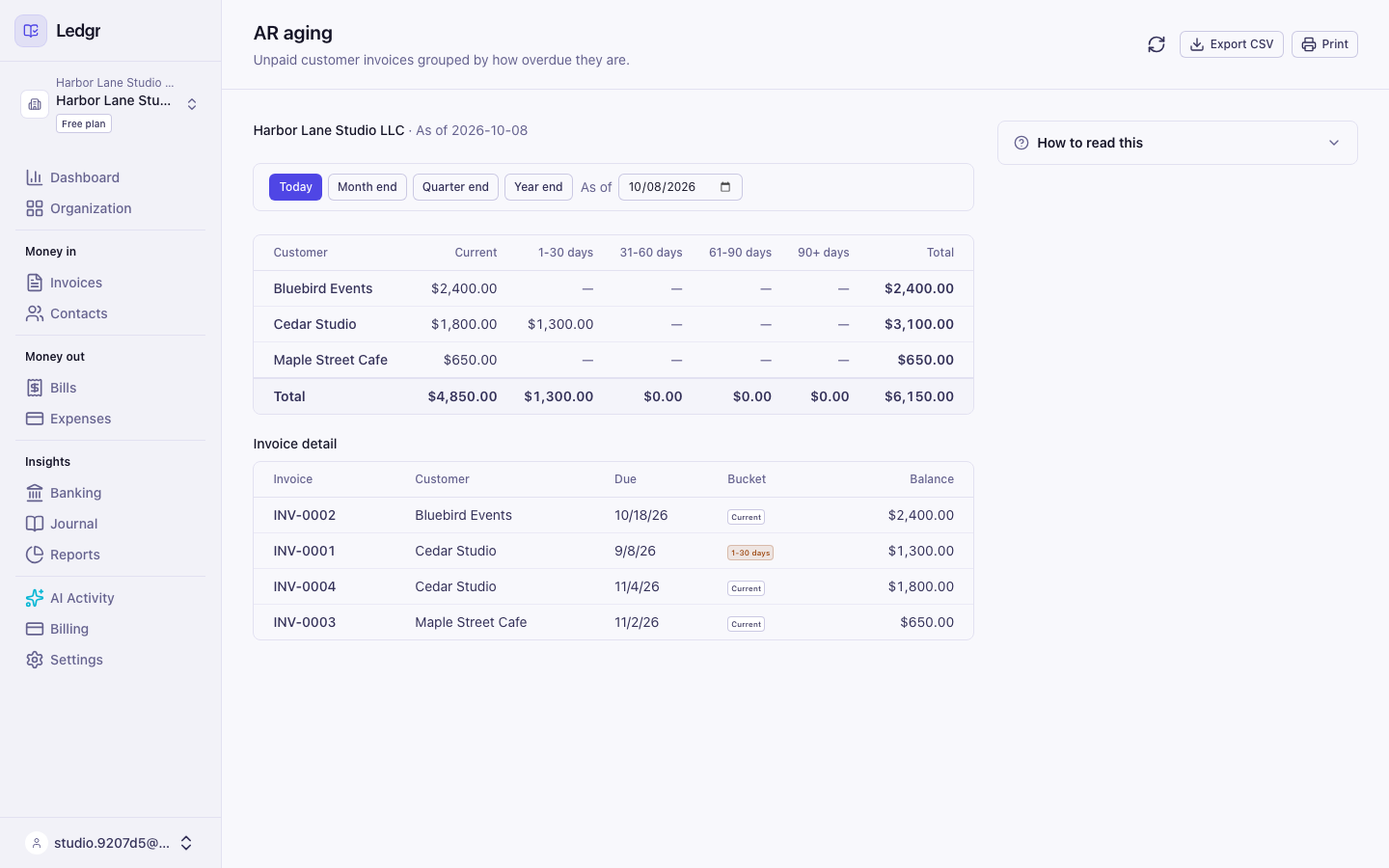Expand the How to read this panel
Image resolution: width=1389 pixels, height=868 pixels.
click(1177, 143)
